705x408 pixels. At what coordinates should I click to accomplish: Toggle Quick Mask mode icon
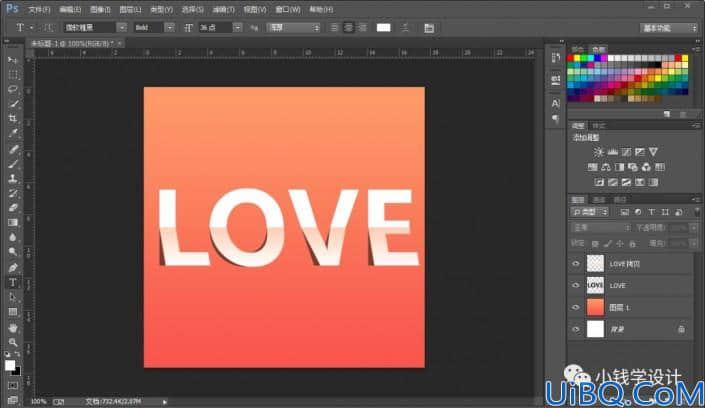13,386
